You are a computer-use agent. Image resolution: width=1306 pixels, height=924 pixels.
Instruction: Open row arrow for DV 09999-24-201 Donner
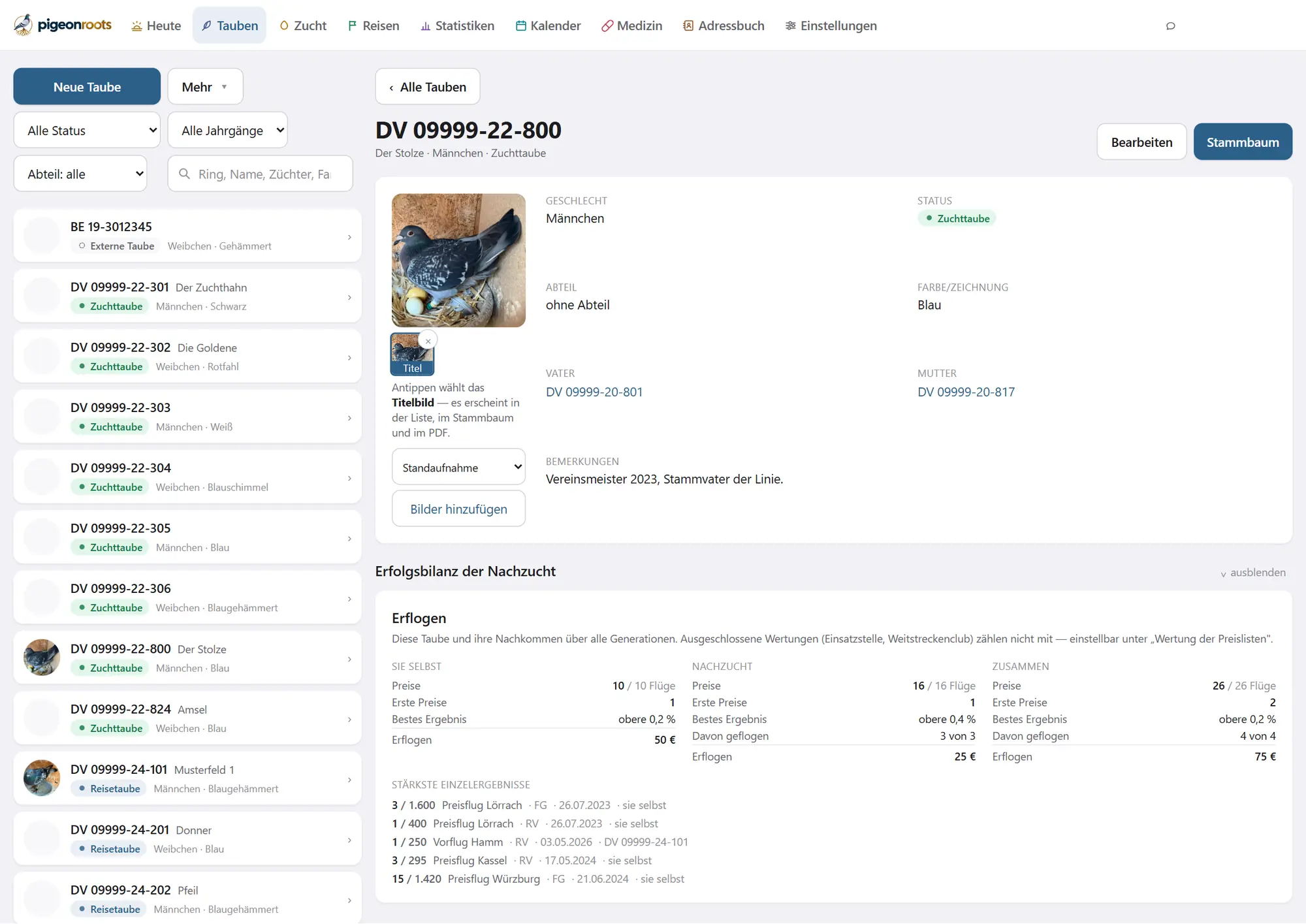coord(349,840)
